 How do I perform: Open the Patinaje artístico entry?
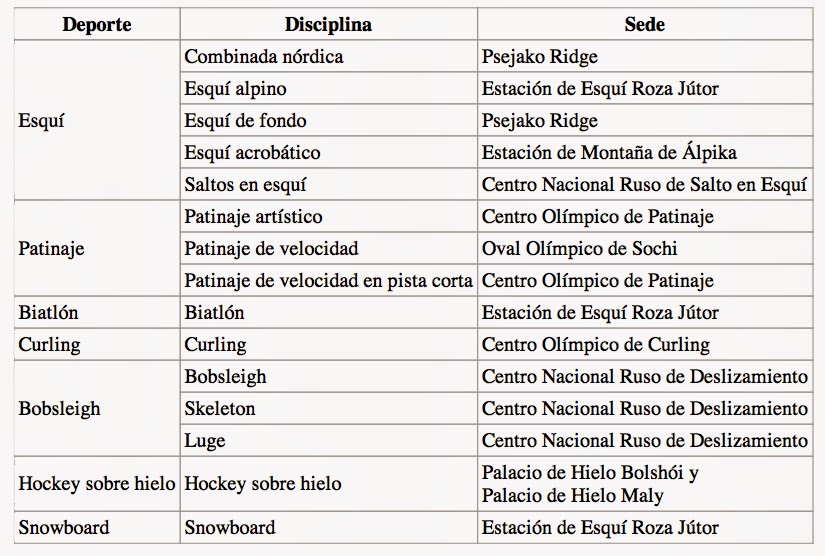pyautogui.click(x=253, y=217)
